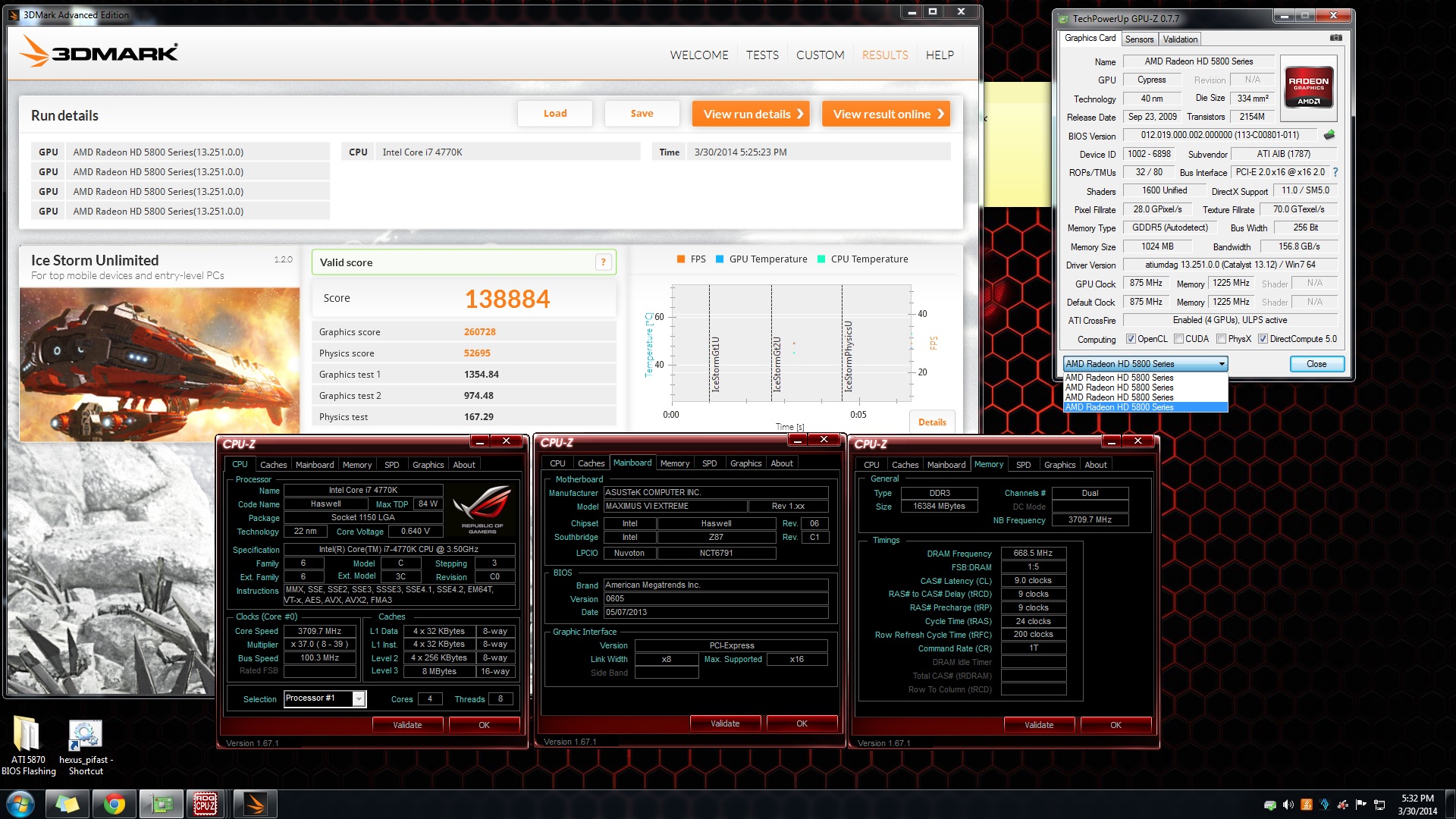Image resolution: width=1456 pixels, height=819 pixels.
Task: Click the Safely Remove Hardware tray icon
Action: point(1270,805)
